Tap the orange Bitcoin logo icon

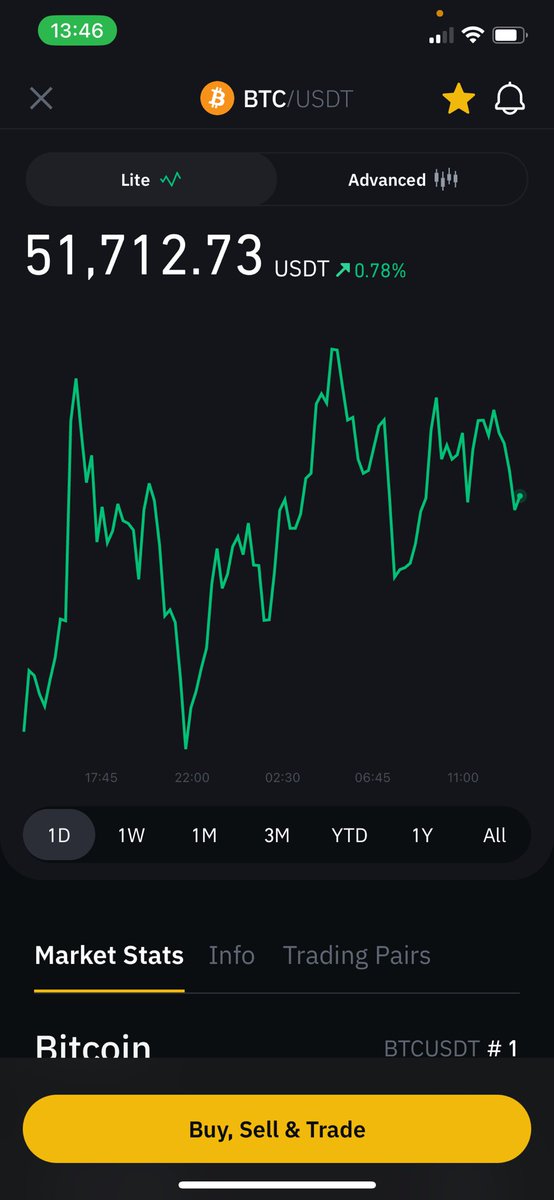tap(216, 98)
